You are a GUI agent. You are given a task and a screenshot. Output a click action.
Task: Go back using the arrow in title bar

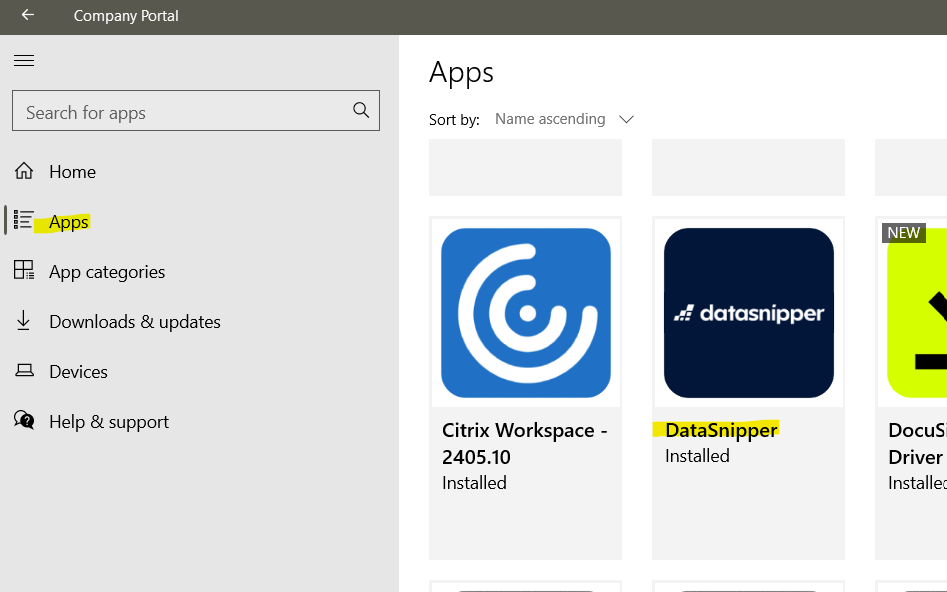point(27,15)
